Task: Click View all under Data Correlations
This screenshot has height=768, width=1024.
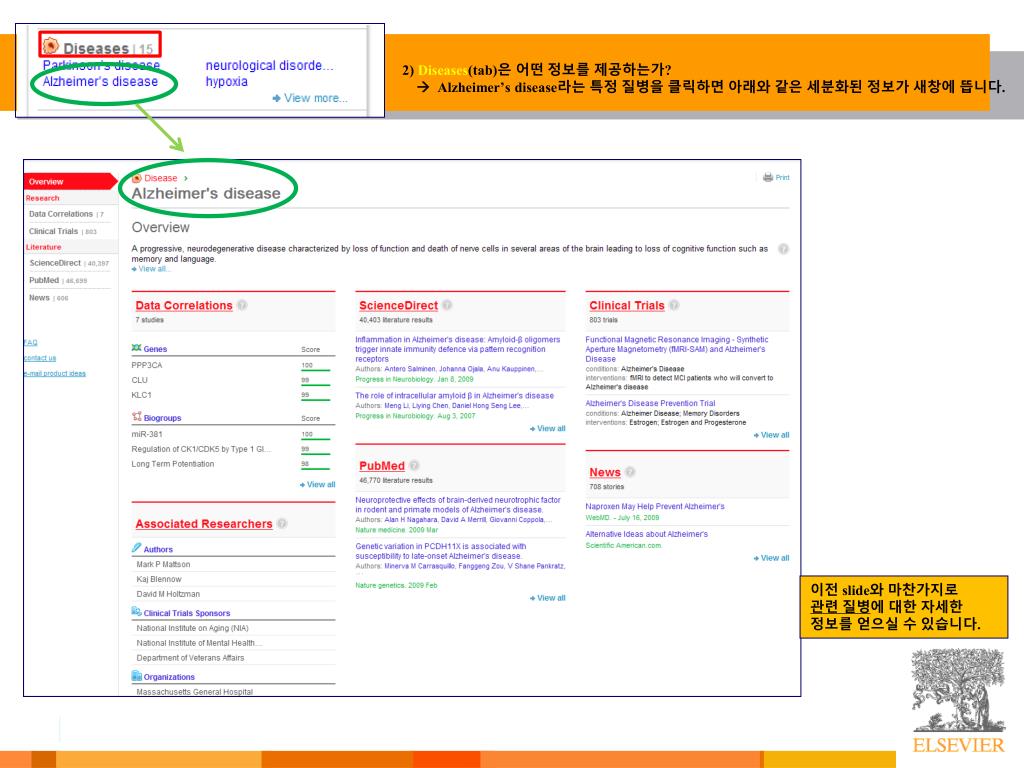Action: [x=317, y=485]
